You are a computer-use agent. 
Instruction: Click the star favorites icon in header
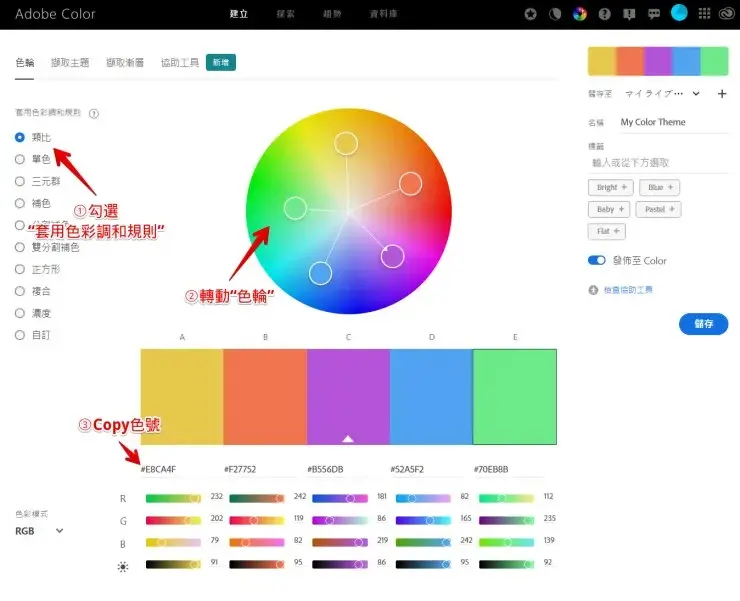click(x=530, y=14)
